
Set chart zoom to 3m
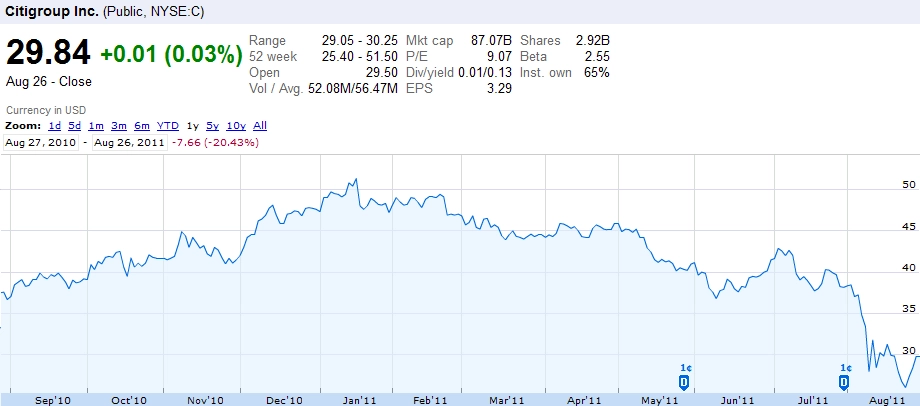pyautogui.click(x=119, y=126)
